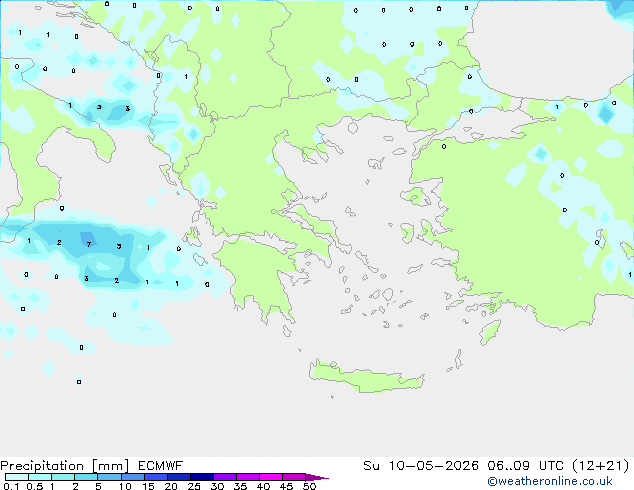Click the legend scale label '0.1'
The height and width of the screenshot is (490, 634).
click(x=11, y=486)
